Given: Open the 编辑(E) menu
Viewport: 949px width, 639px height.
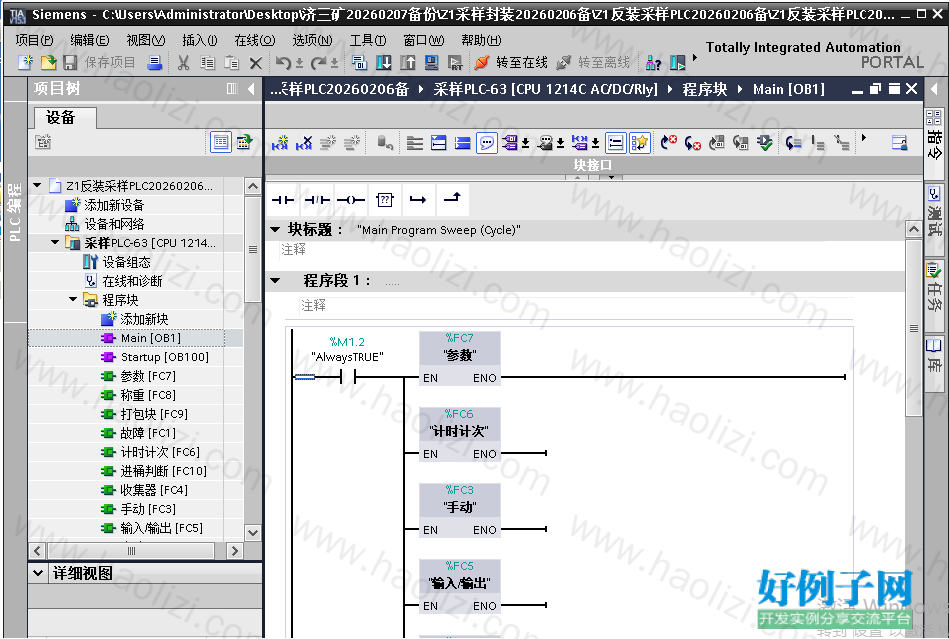Looking at the screenshot, I should pos(90,40).
